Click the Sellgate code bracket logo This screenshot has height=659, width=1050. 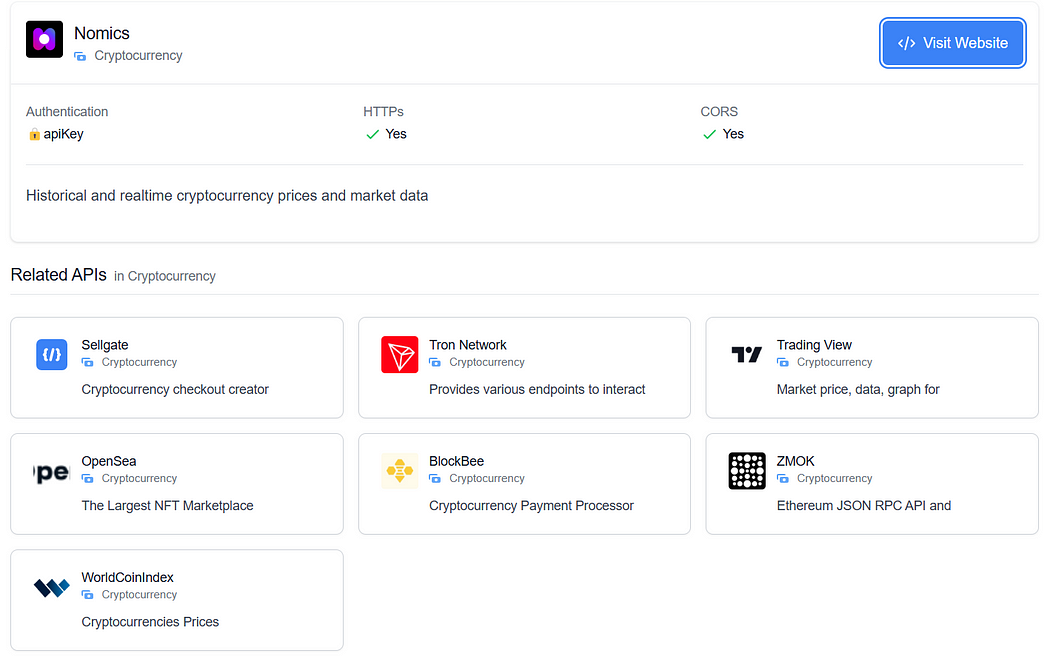click(x=52, y=354)
